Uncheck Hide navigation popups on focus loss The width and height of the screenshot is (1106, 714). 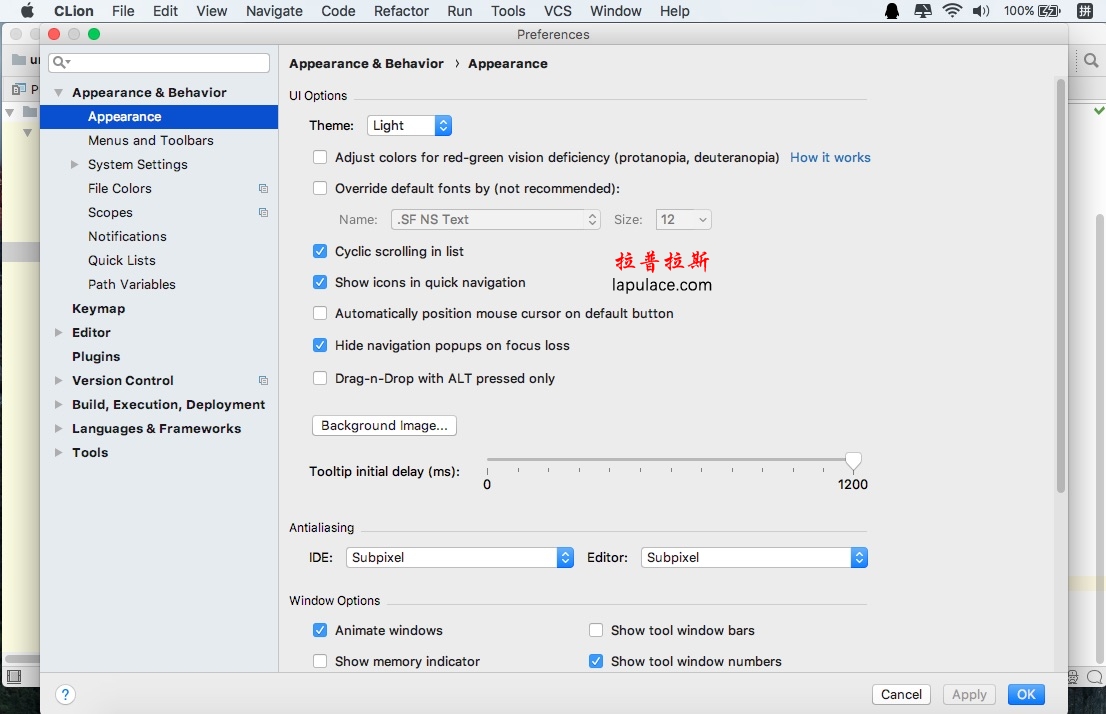(x=320, y=345)
